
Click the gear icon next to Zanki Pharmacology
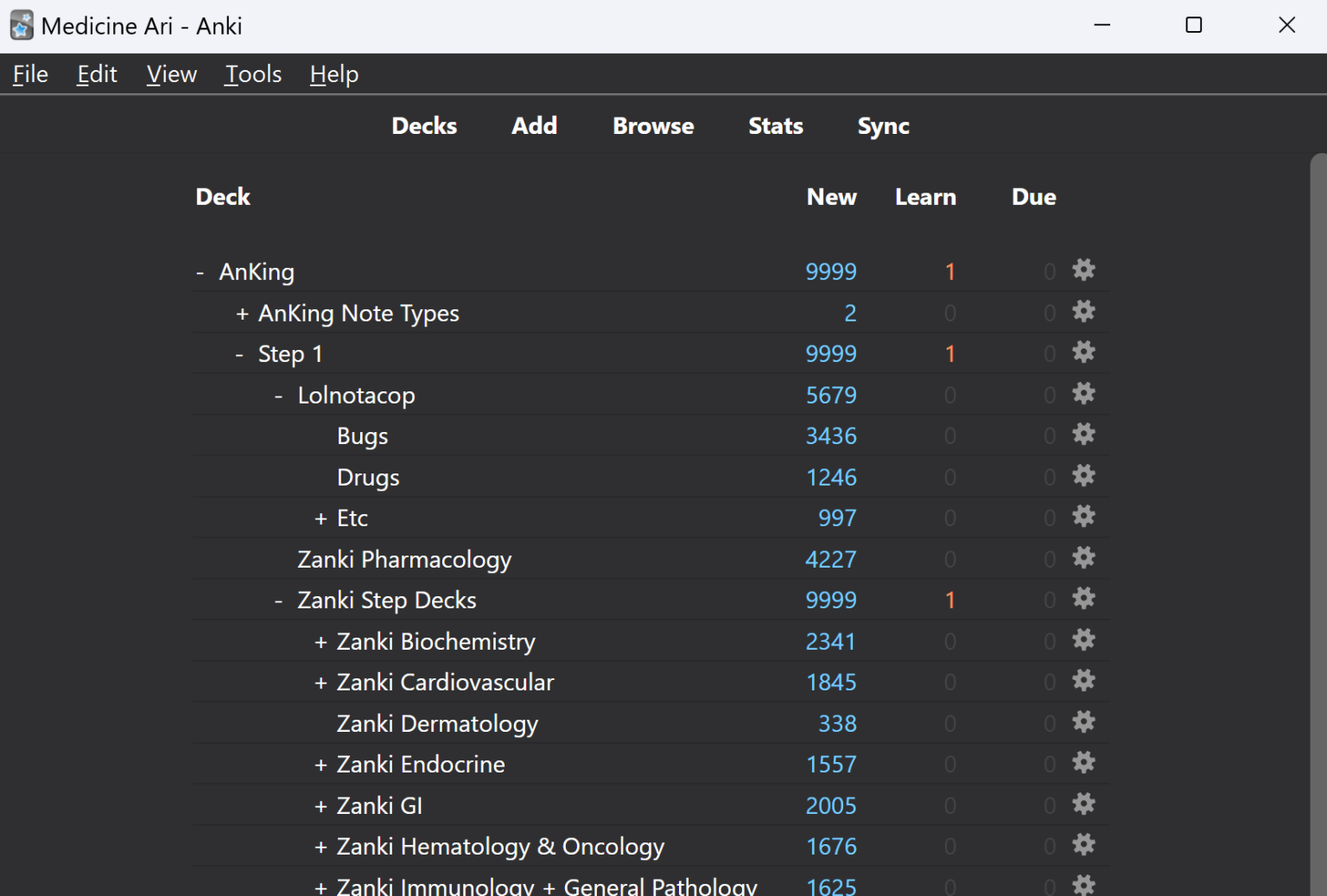click(1083, 558)
